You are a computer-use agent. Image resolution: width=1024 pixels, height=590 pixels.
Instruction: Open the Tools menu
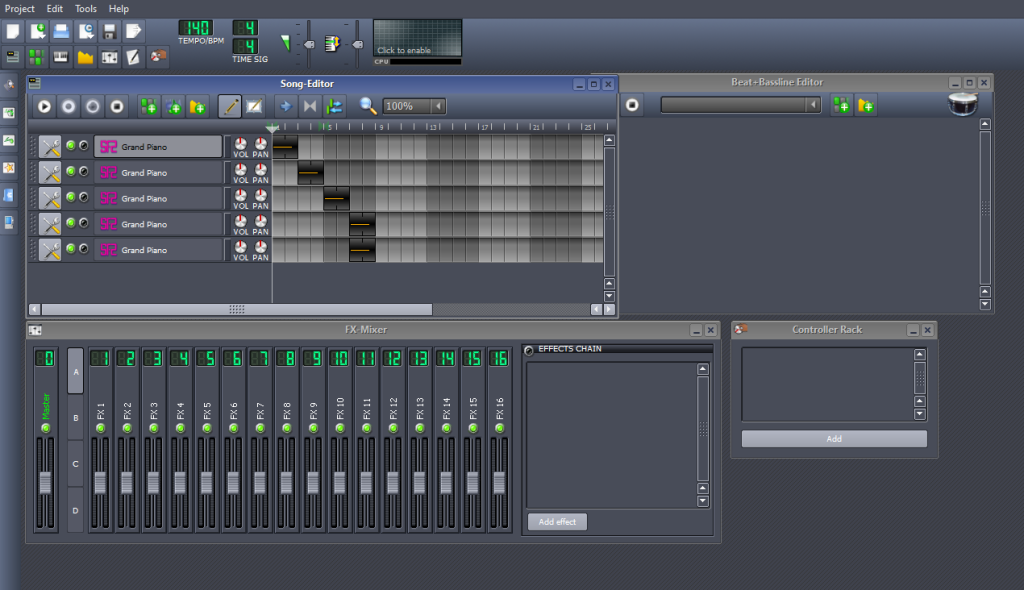86,8
